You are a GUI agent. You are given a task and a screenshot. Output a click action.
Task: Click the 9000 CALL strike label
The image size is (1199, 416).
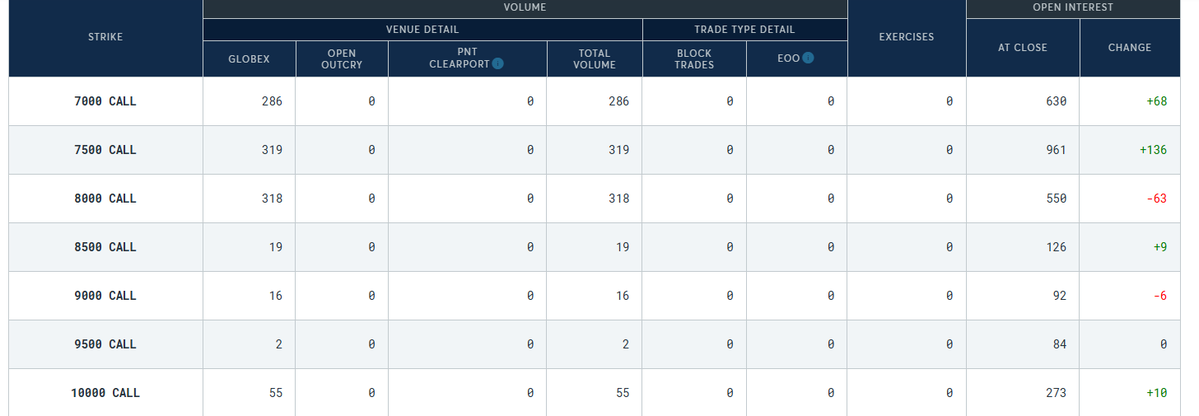pos(105,296)
